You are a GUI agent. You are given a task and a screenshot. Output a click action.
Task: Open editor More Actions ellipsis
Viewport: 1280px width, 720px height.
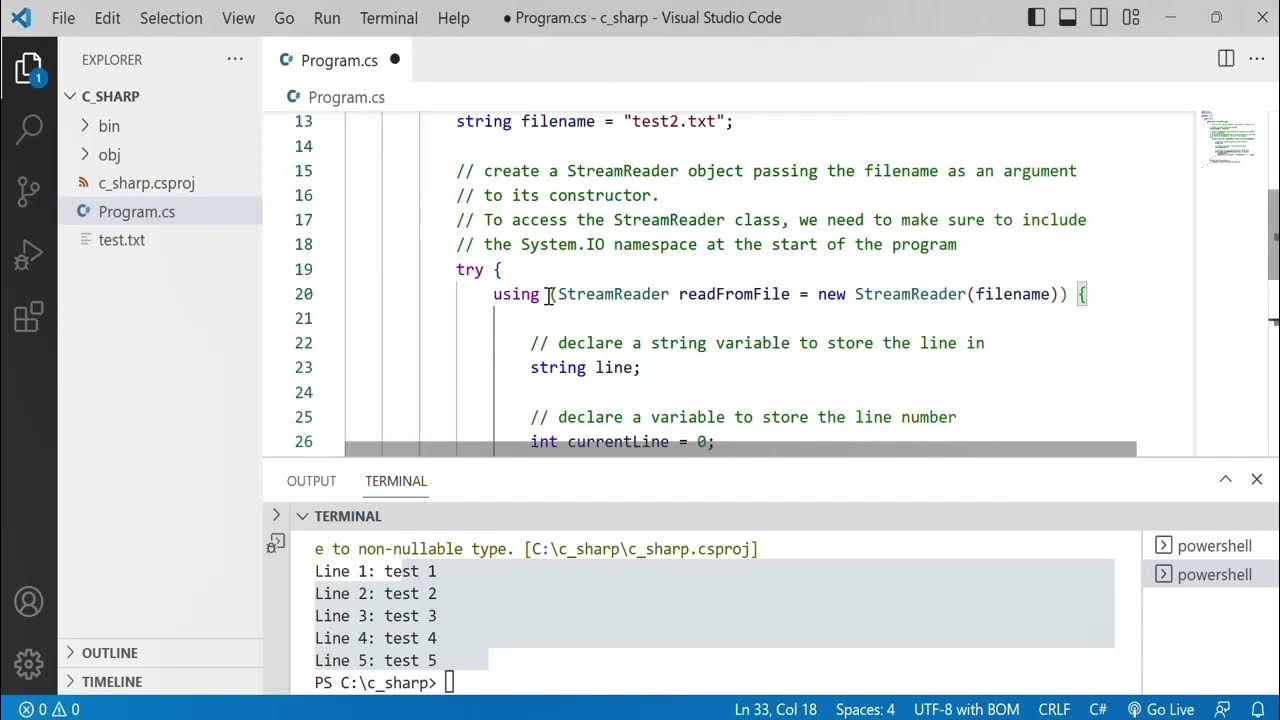pyautogui.click(x=1256, y=59)
